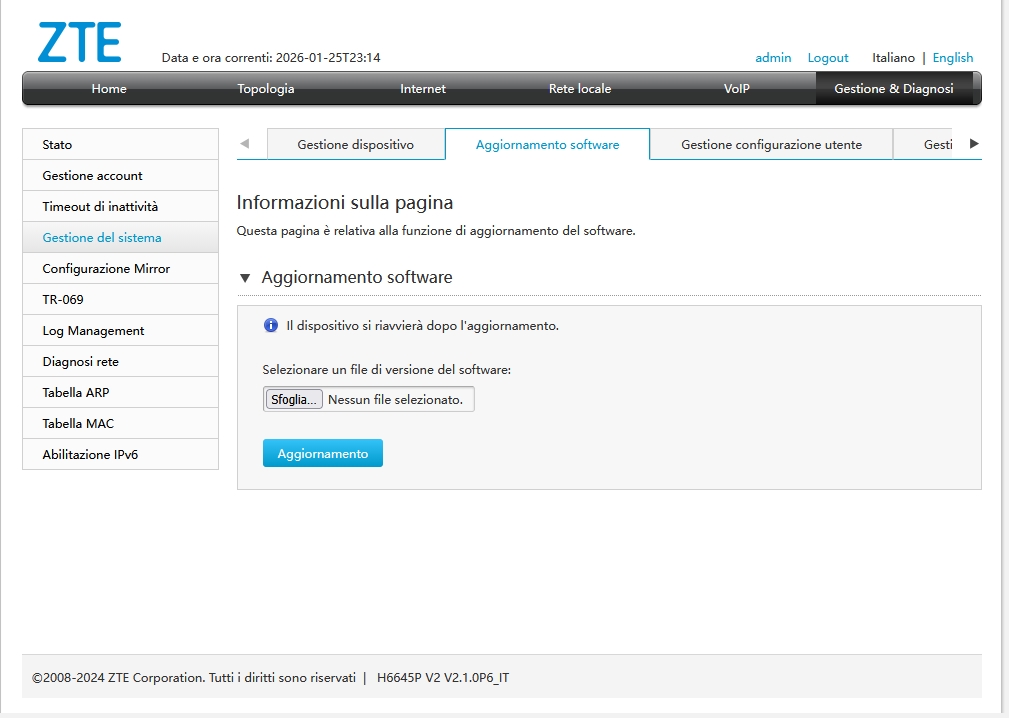The image size is (1009, 718).
Task: Switch to Gestione configurazione utente tab
Action: pos(772,145)
